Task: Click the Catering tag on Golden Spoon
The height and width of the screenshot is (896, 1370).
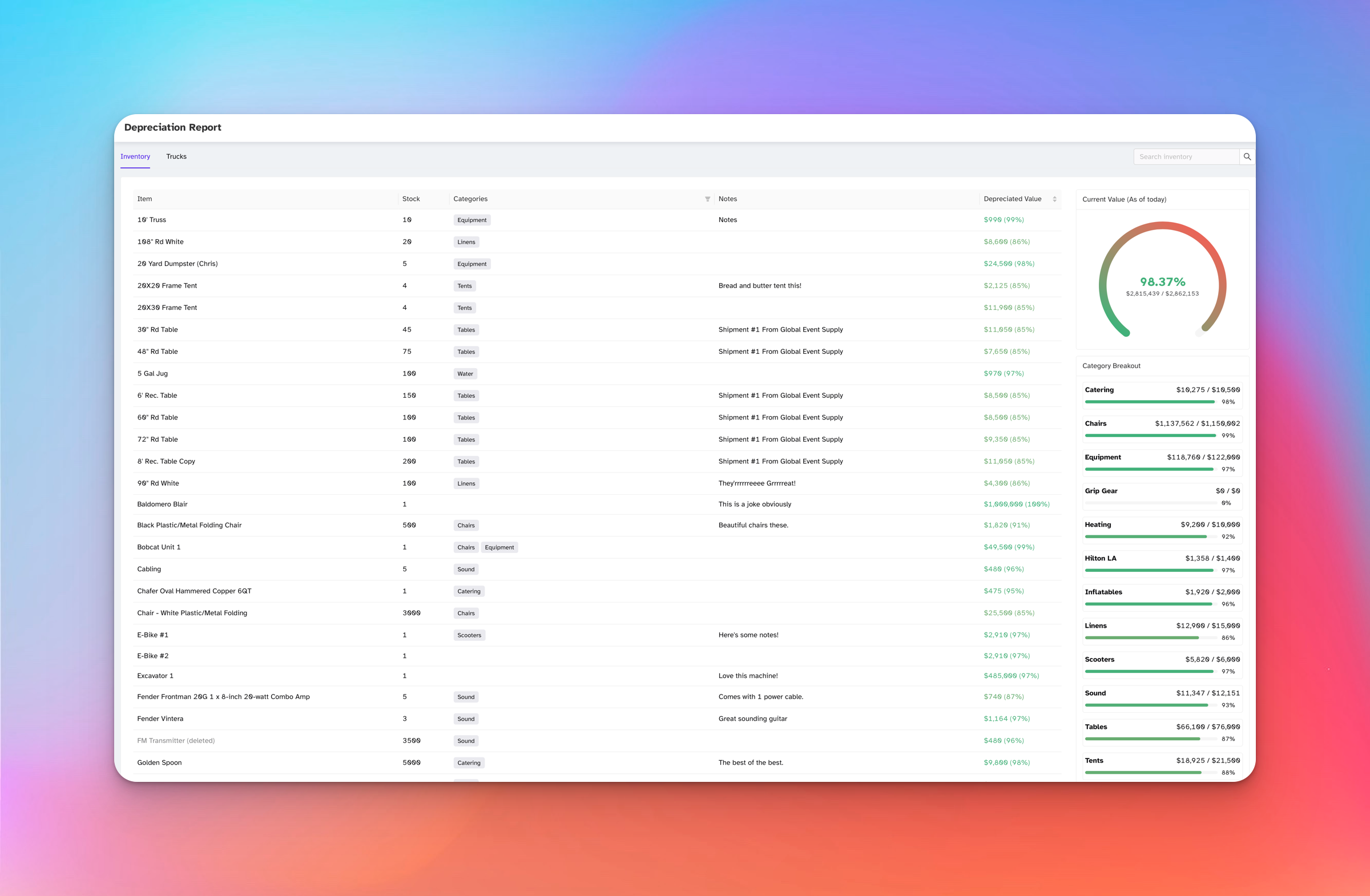Action: point(469,762)
